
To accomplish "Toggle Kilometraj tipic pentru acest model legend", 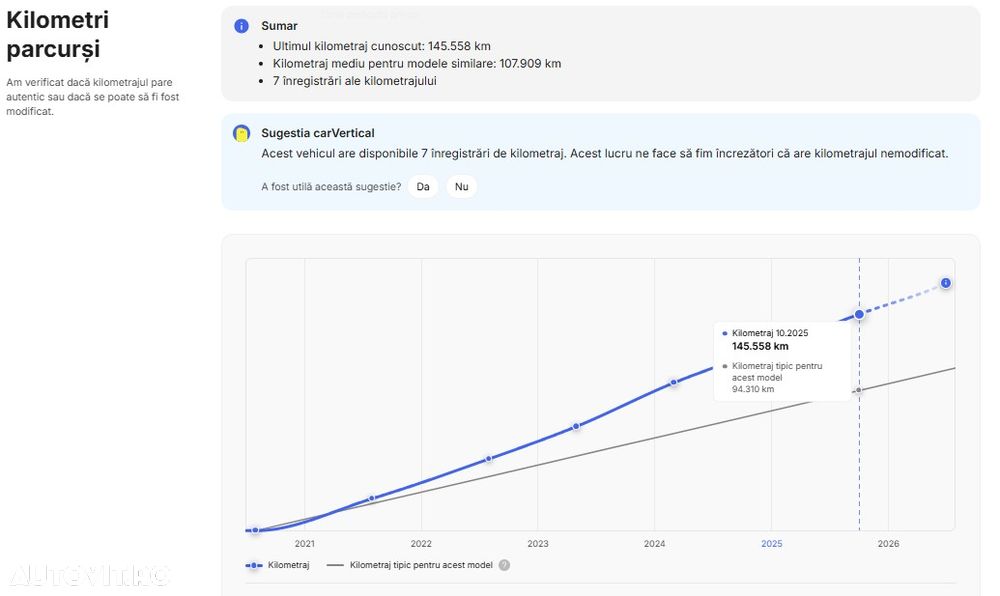I will point(409,565).
